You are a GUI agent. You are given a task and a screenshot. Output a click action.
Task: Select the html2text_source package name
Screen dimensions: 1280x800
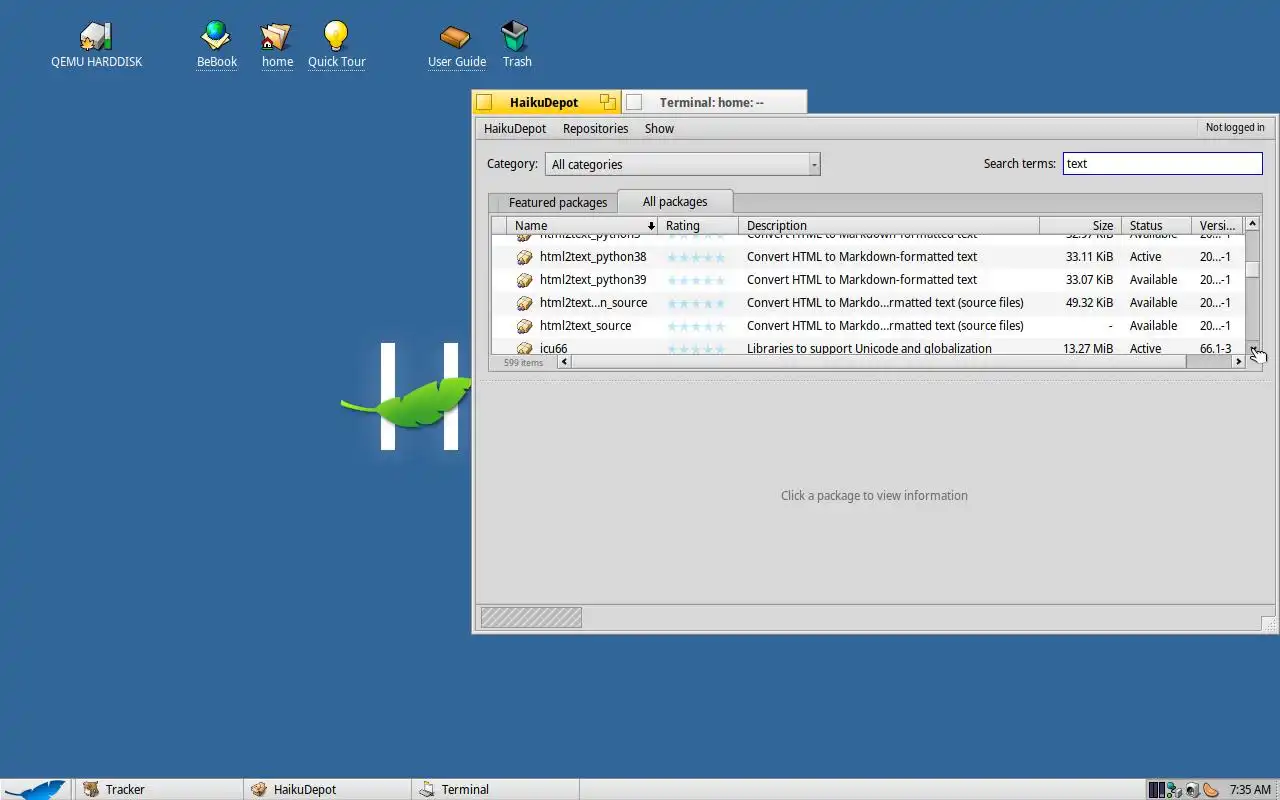point(585,326)
